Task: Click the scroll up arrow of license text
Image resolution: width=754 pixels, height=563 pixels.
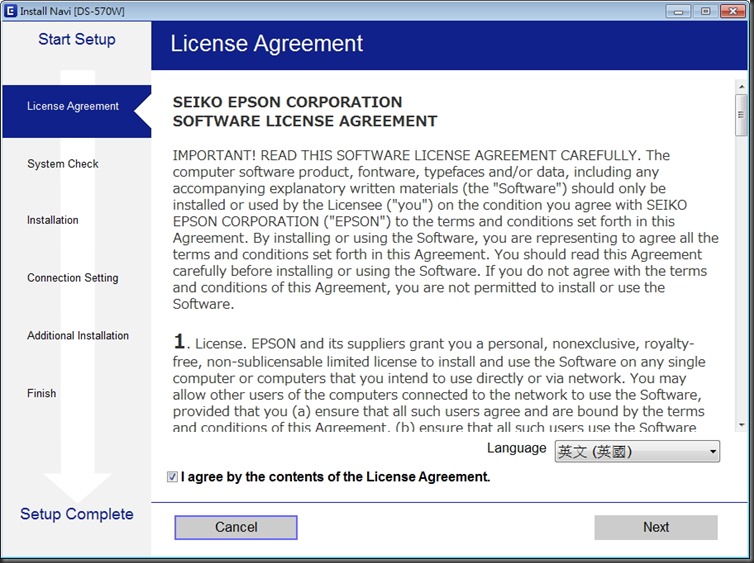Action: click(x=741, y=87)
